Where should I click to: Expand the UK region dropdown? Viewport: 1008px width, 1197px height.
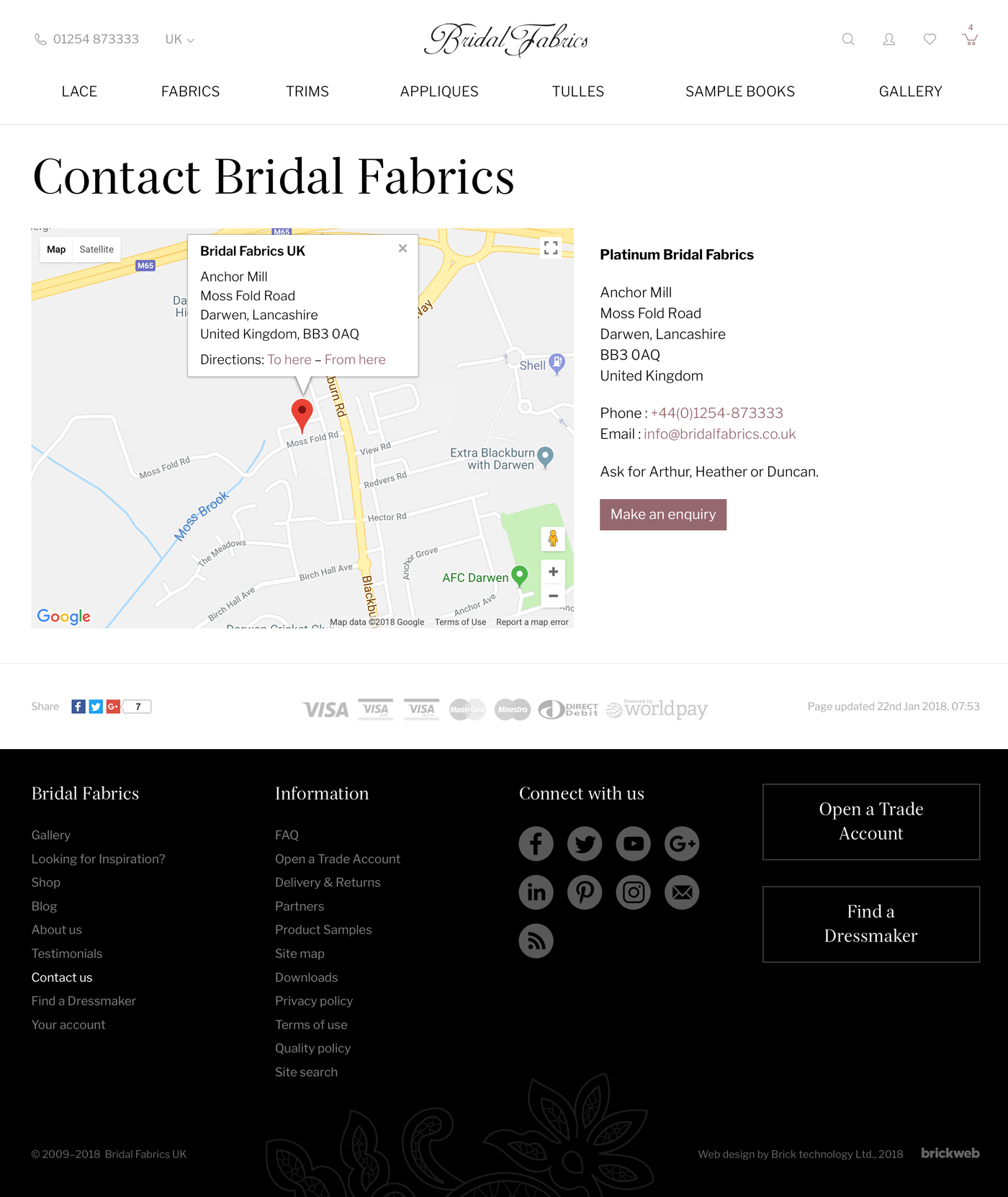[180, 39]
